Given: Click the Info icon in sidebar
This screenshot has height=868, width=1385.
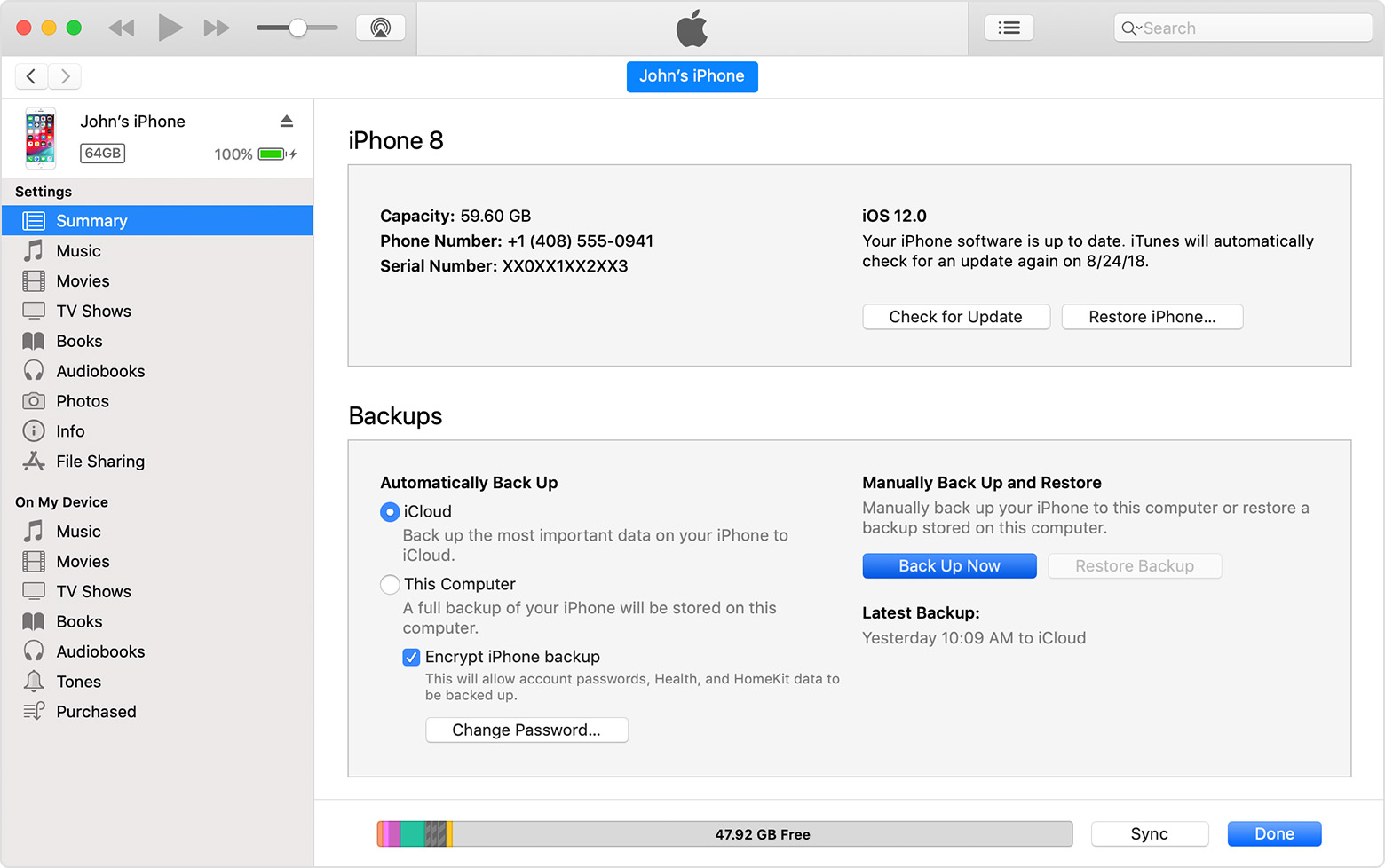Looking at the screenshot, I should [x=34, y=431].
